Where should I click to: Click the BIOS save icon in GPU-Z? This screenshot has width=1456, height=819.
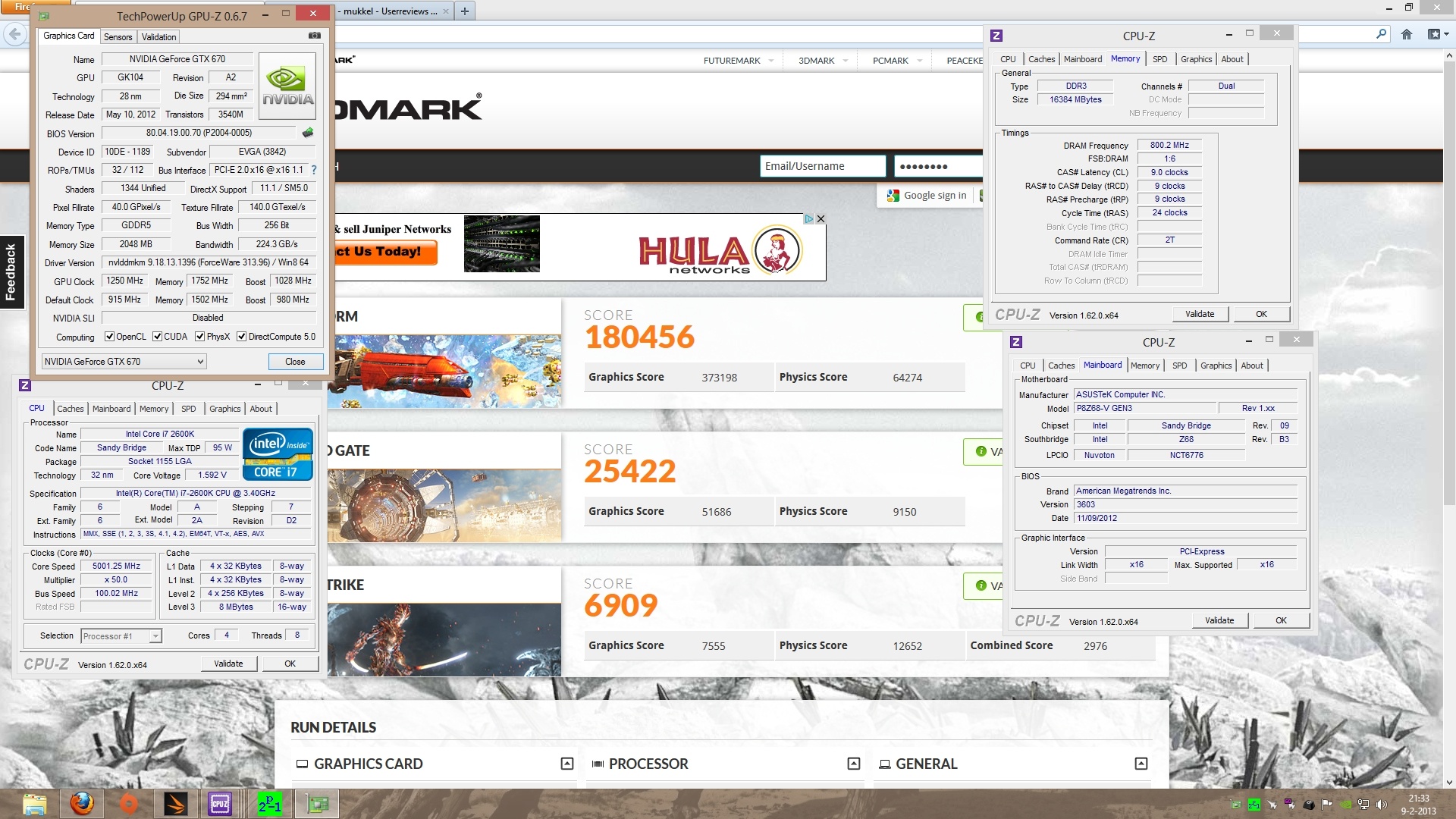(x=308, y=133)
